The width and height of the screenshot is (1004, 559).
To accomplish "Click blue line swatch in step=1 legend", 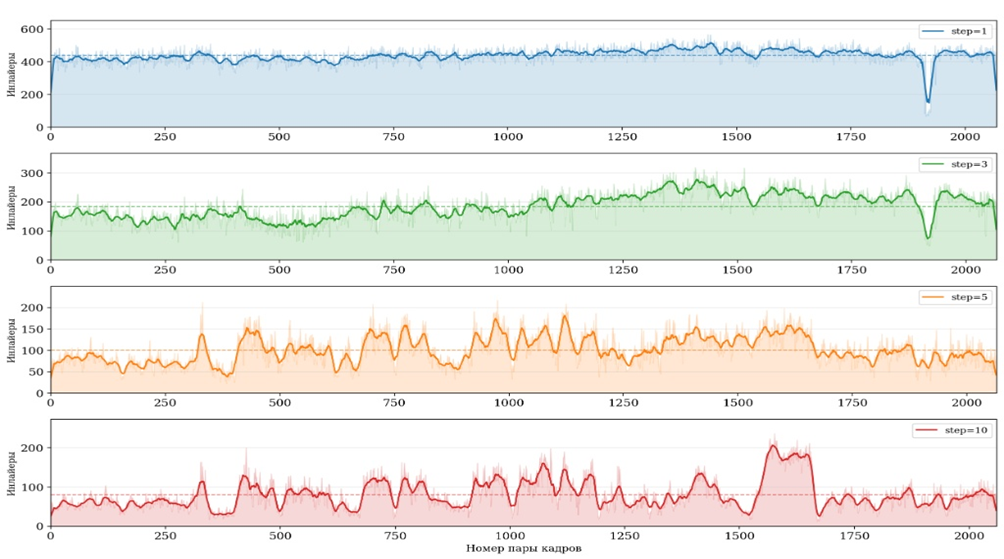I will point(932,31).
